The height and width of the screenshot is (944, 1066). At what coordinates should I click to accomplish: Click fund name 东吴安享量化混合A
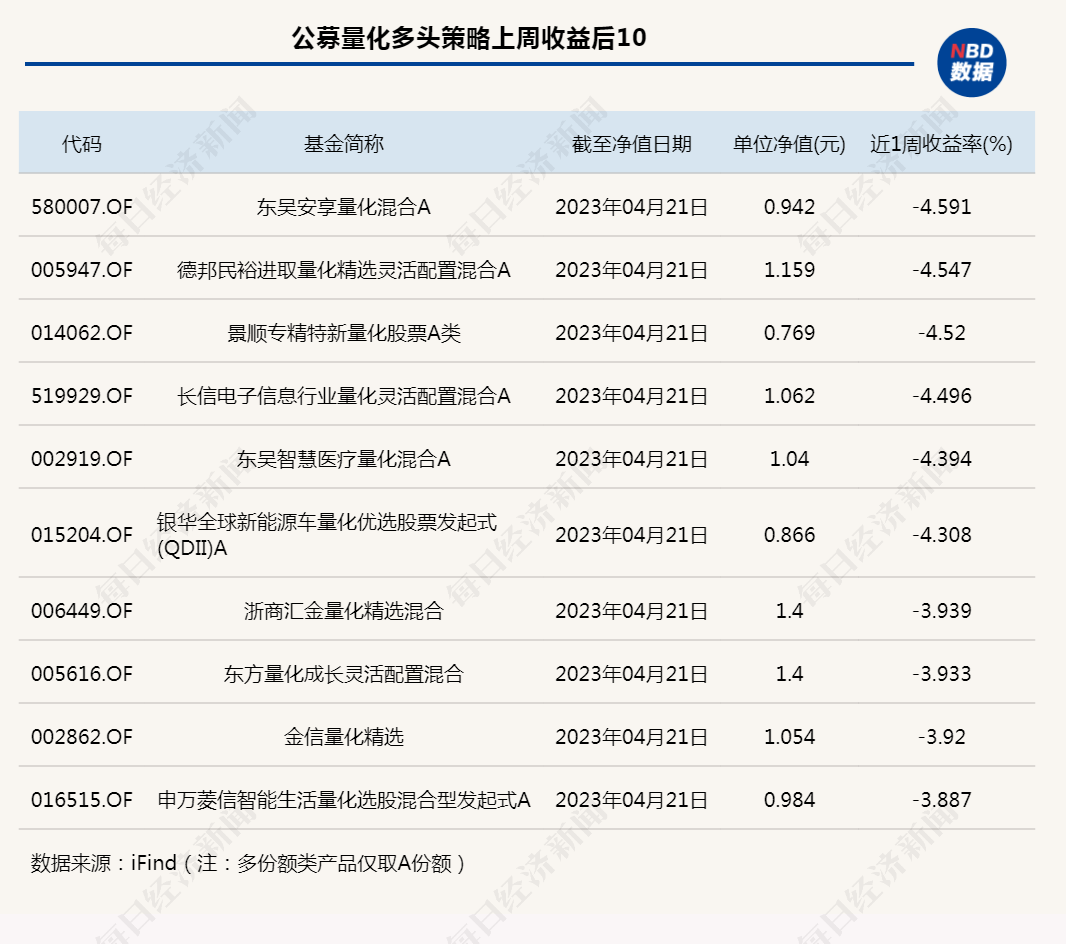click(343, 207)
